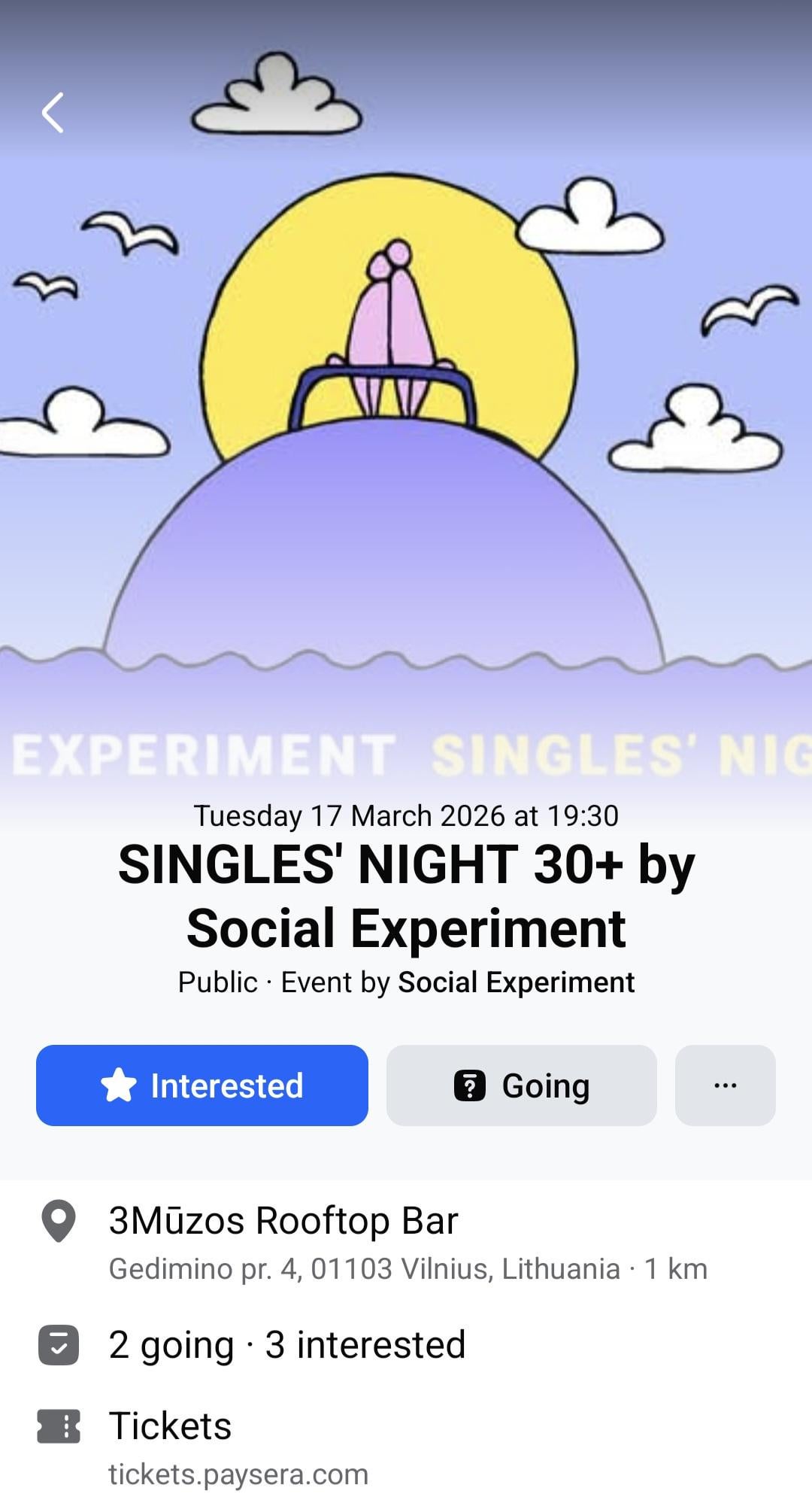This screenshot has height=1509, width=812.
Task: Select the 3Mūzos Rooftop Bar venue name
Action: 283,1220
